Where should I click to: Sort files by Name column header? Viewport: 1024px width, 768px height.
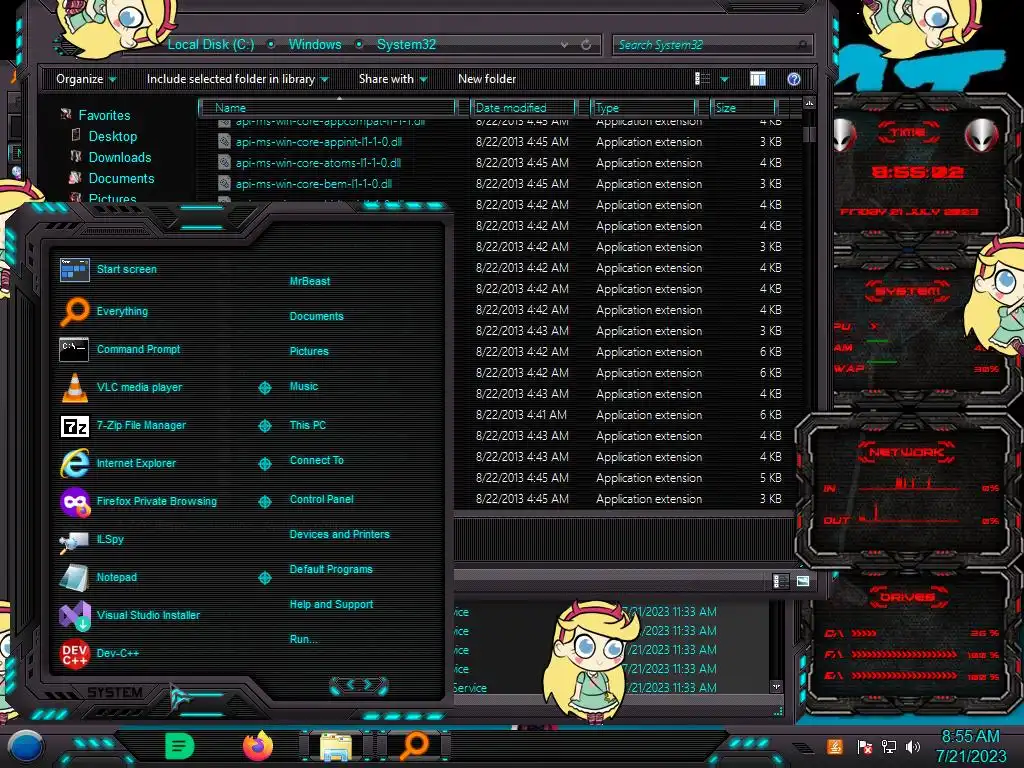point(327,108)
